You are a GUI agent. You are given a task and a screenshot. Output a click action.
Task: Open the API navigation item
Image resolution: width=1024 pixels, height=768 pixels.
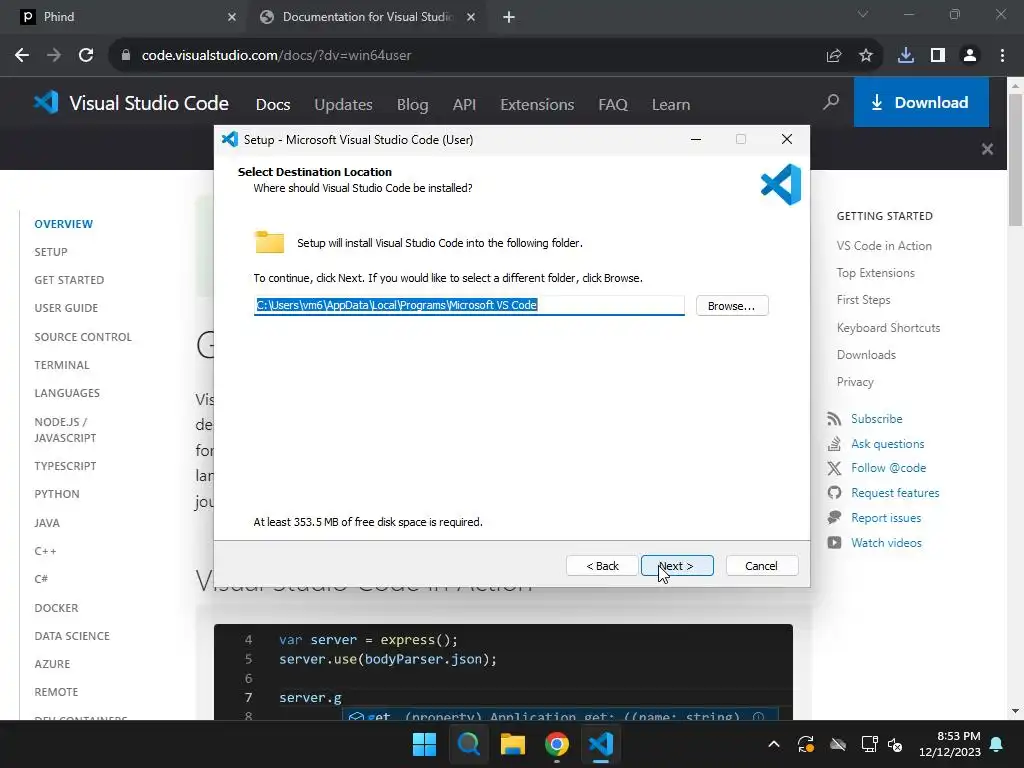point(464,104)
